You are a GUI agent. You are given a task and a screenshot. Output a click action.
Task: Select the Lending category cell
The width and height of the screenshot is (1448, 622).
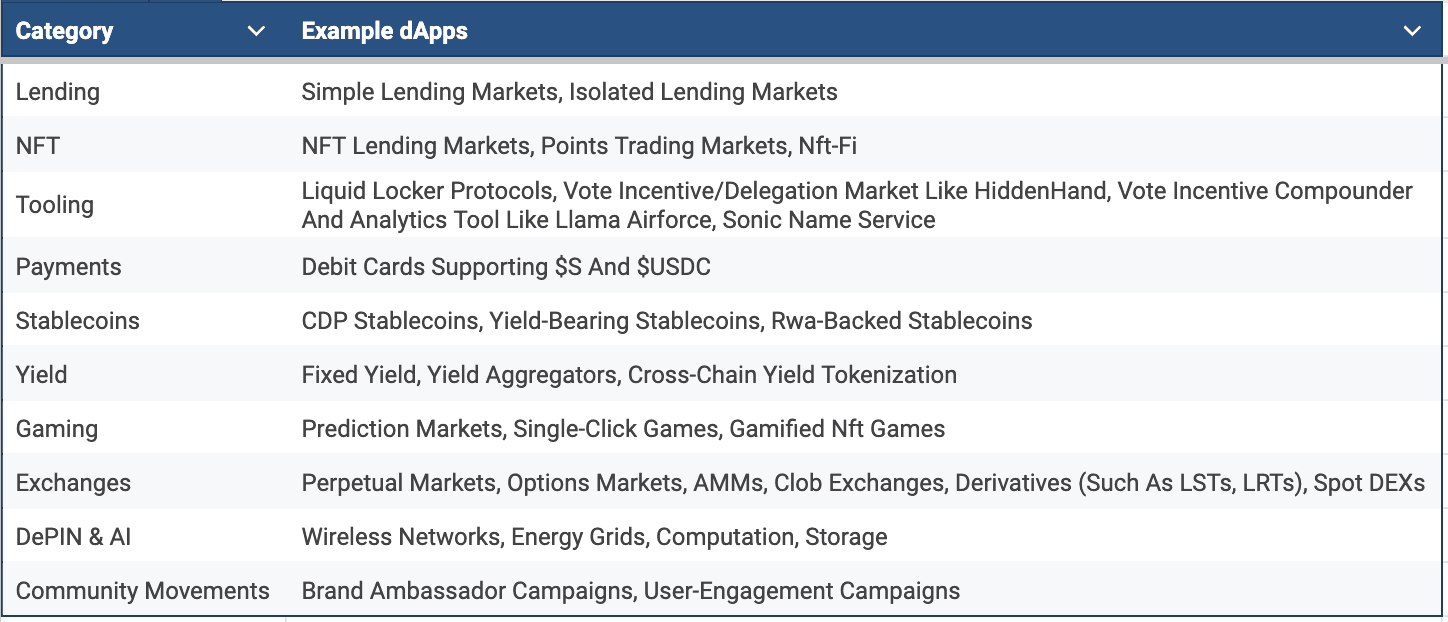point(144,92)
